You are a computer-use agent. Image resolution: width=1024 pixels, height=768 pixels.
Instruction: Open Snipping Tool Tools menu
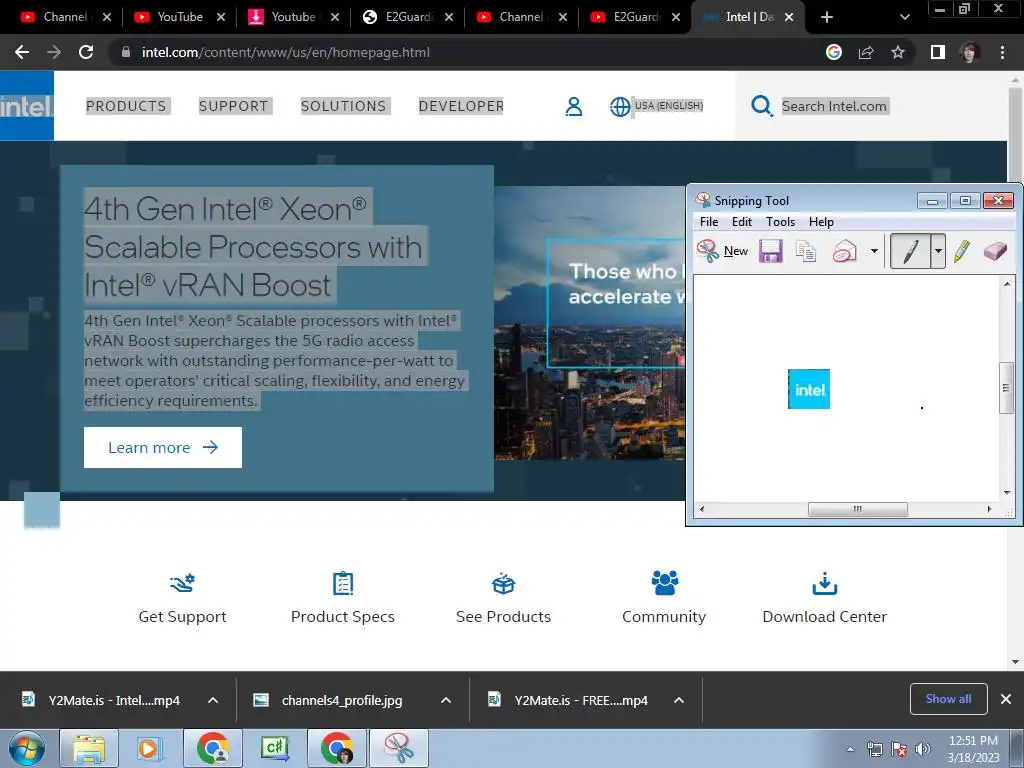coord(780,222)
